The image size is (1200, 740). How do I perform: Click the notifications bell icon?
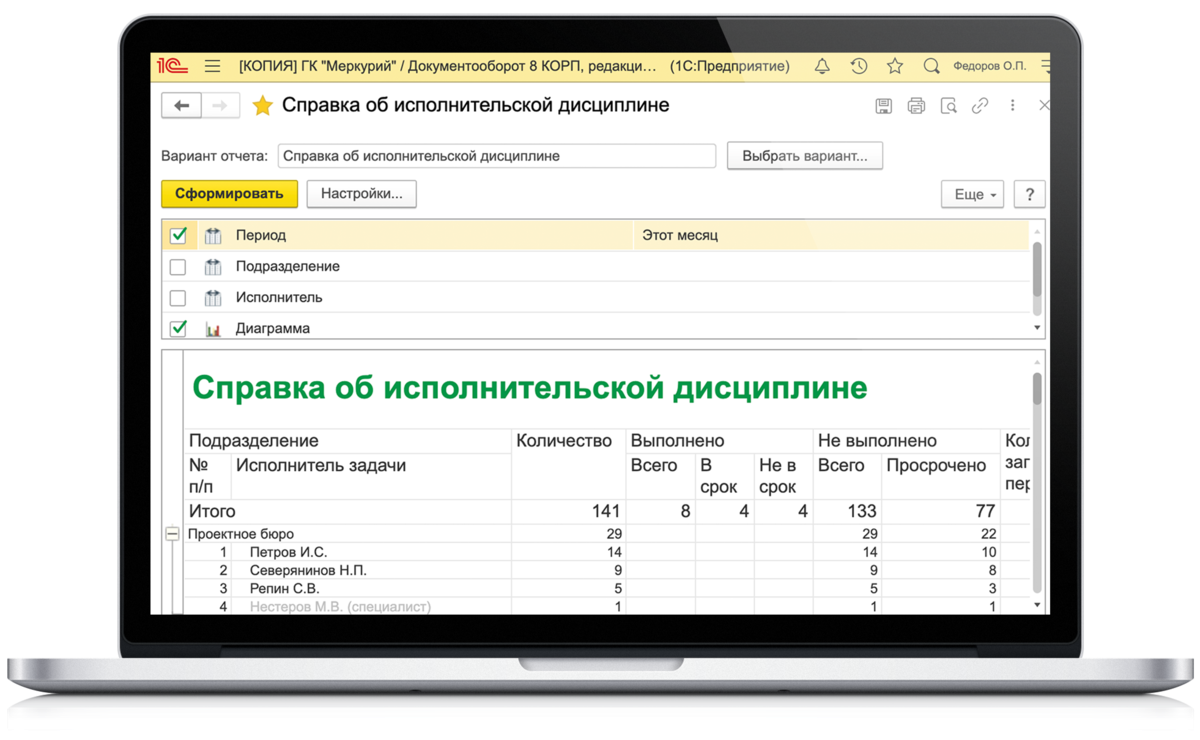[x=822, y=67]
